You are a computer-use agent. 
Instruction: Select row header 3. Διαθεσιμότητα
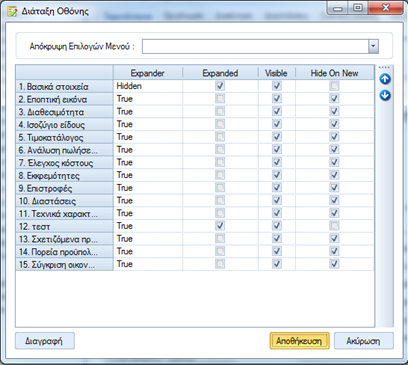tap(64, 112)
